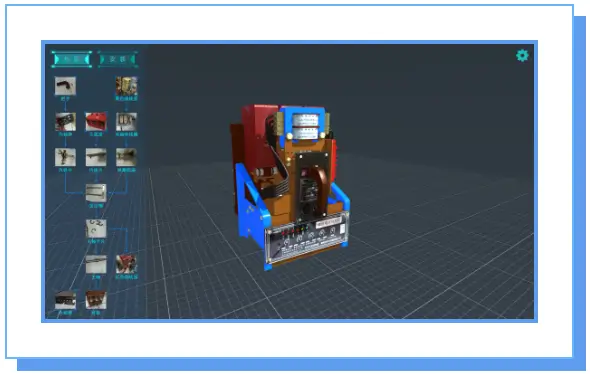Screen dimensions: 590x374
Task: Select the middle bracket thumbnail in third row
Action: click(96, 157)
